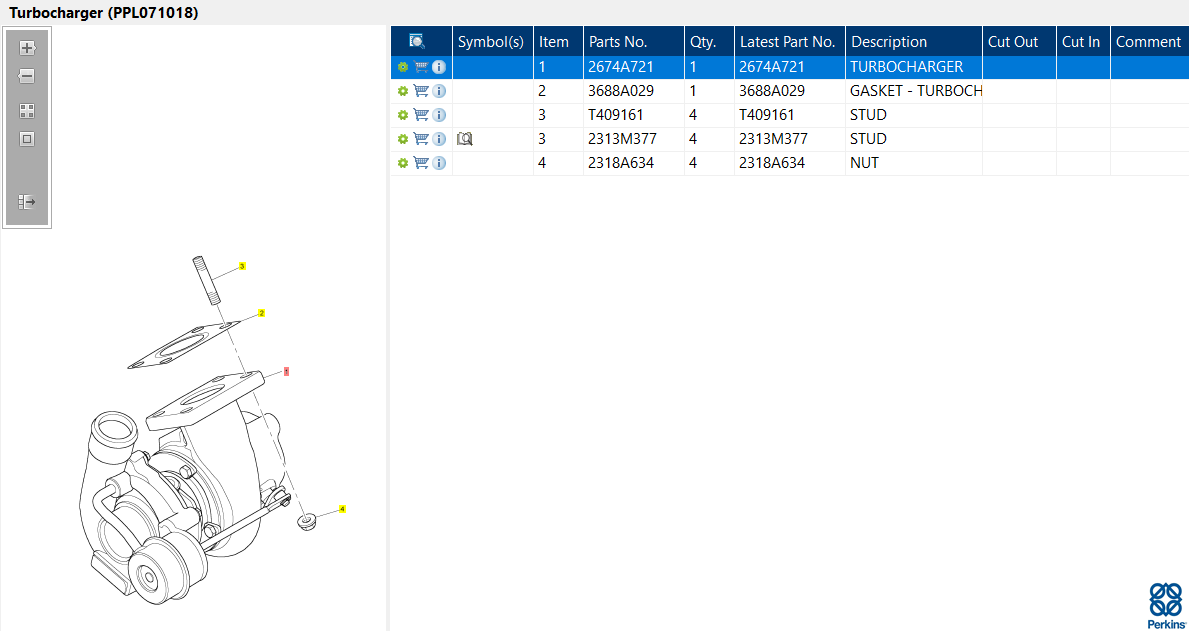The width and height of the screenshot is (1189, 631).
Task: Click the STUD description in 2313M377 row
Action: tap(868, 139)
